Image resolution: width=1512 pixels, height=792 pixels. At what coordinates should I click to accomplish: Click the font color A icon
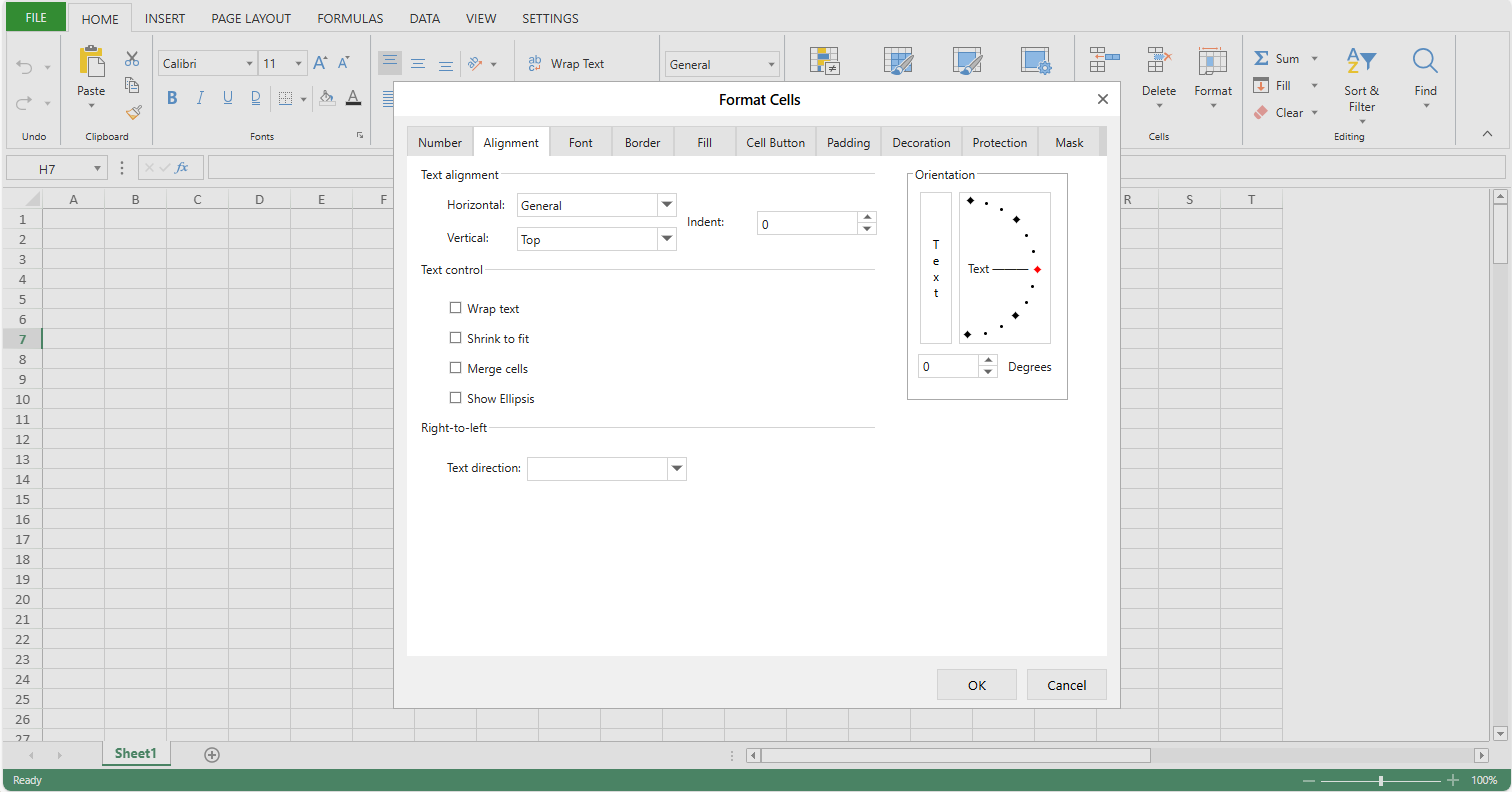point(353,98)
